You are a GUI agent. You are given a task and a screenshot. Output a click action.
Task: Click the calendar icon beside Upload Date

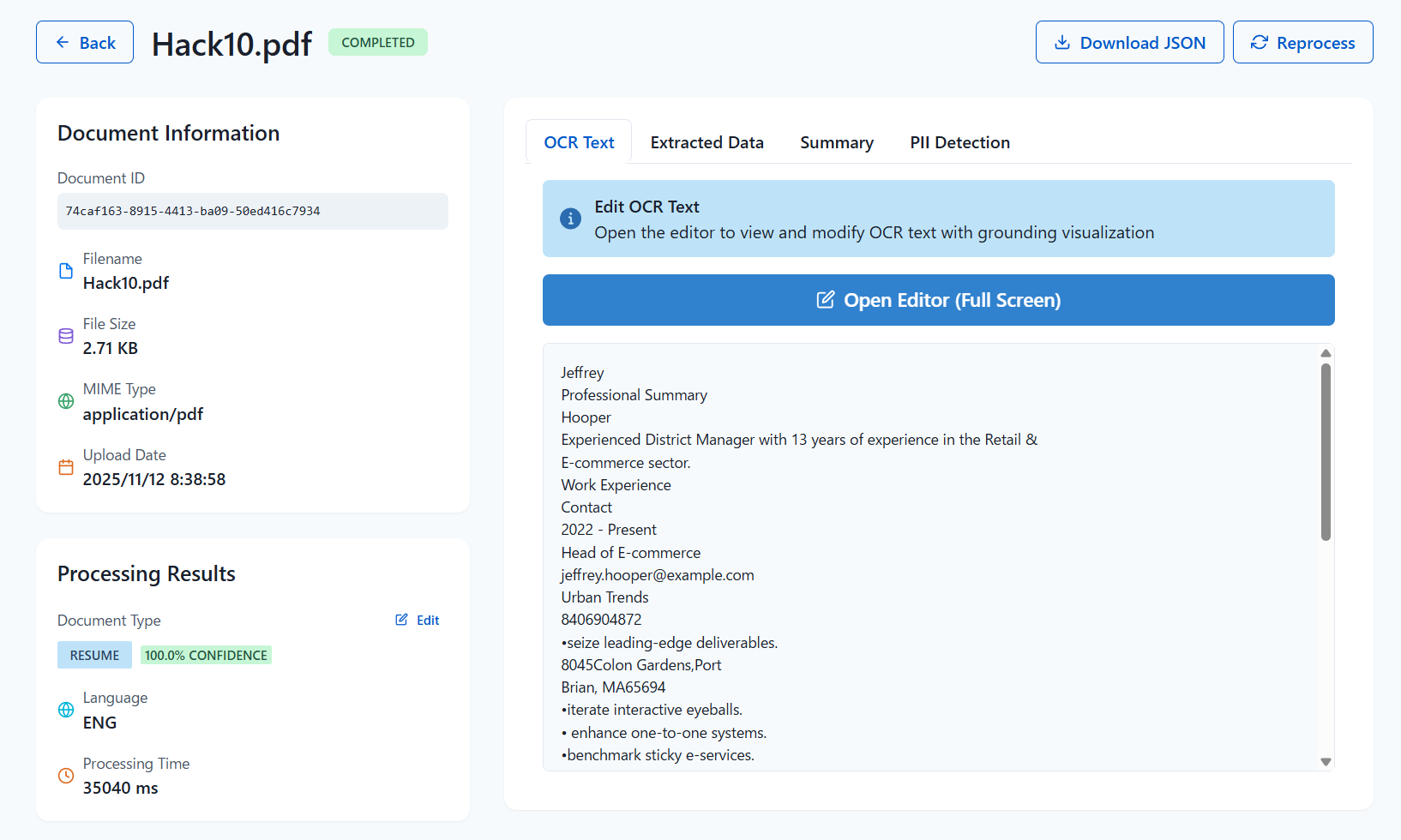click(x=66, y=467)
